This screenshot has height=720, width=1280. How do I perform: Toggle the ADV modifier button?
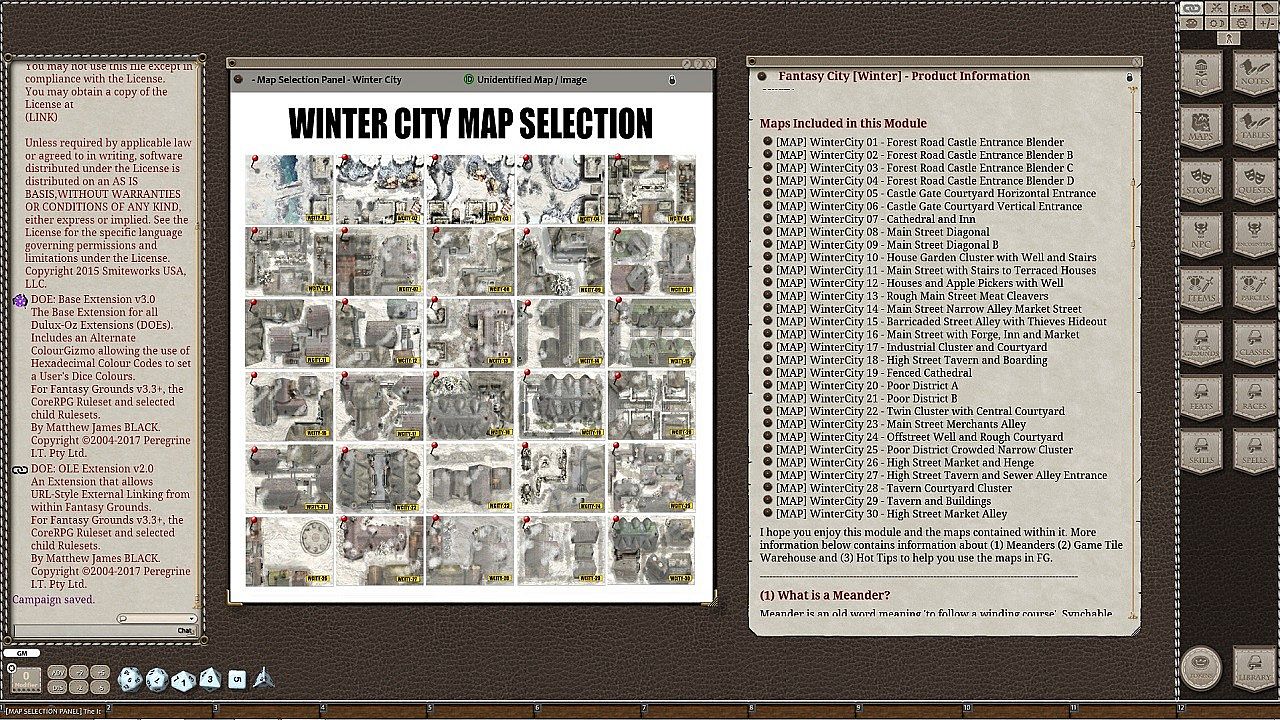click(58, 672)
